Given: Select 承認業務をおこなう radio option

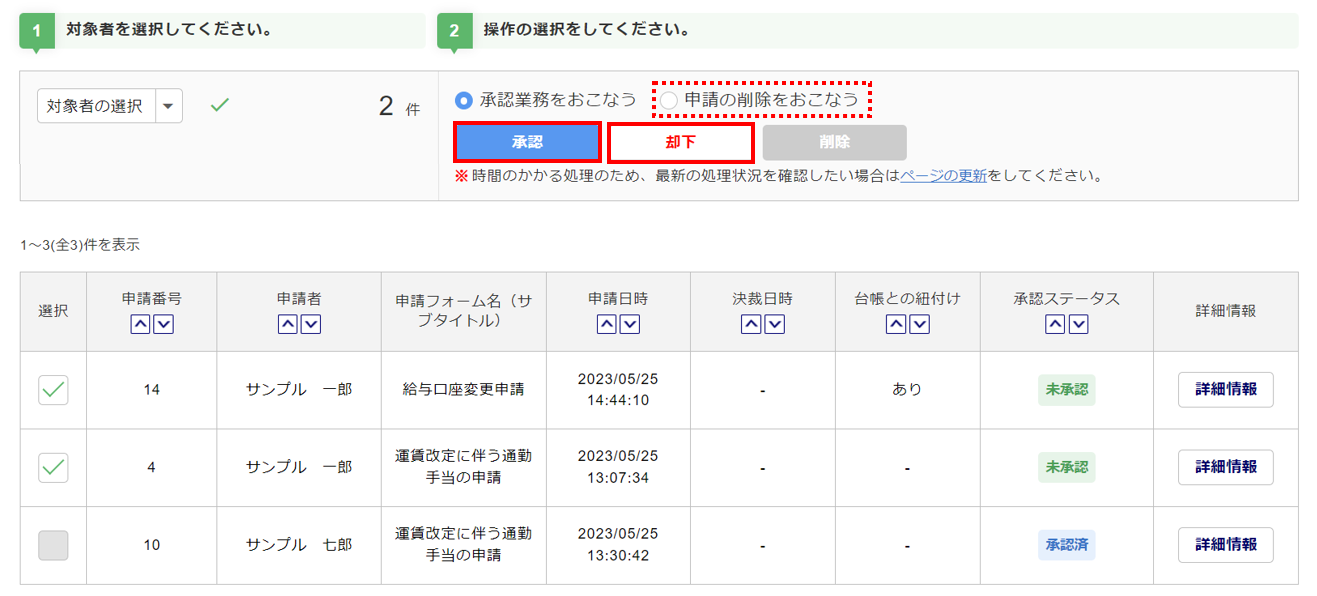Looking at the screenshot, I should pos(463,100).
